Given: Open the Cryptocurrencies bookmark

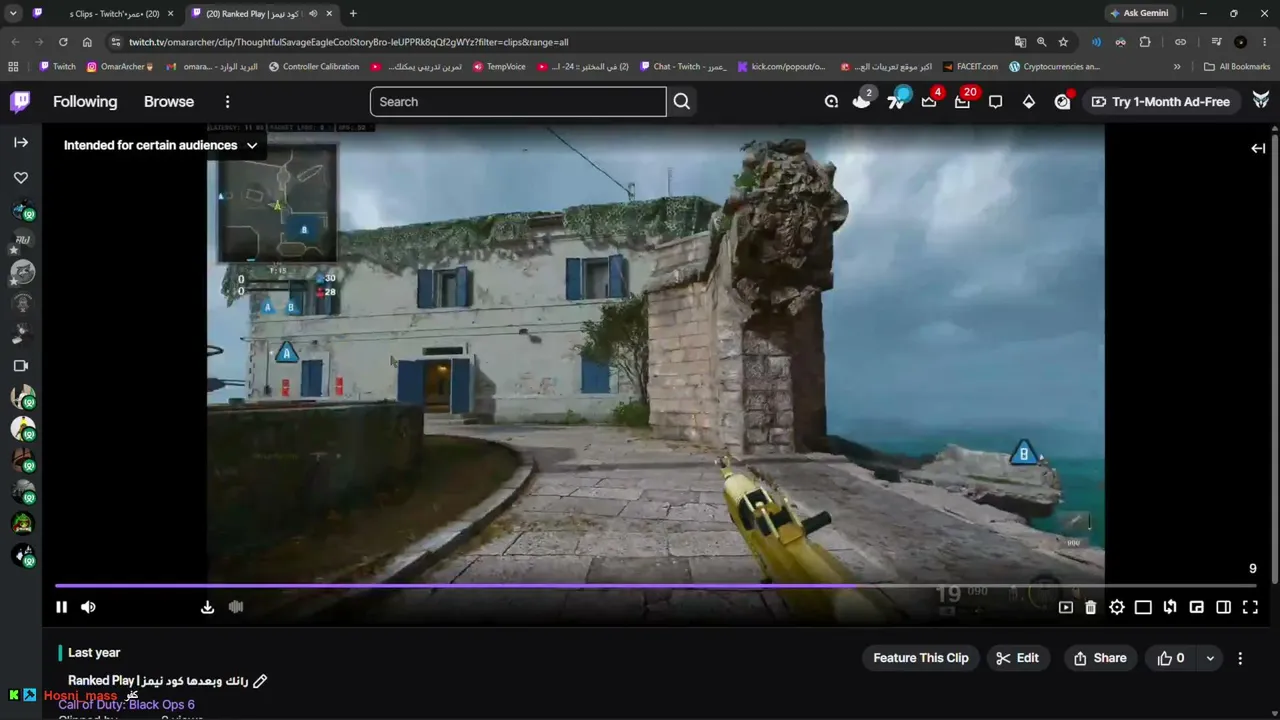Looking at the screenshot, I should 1055,67.
